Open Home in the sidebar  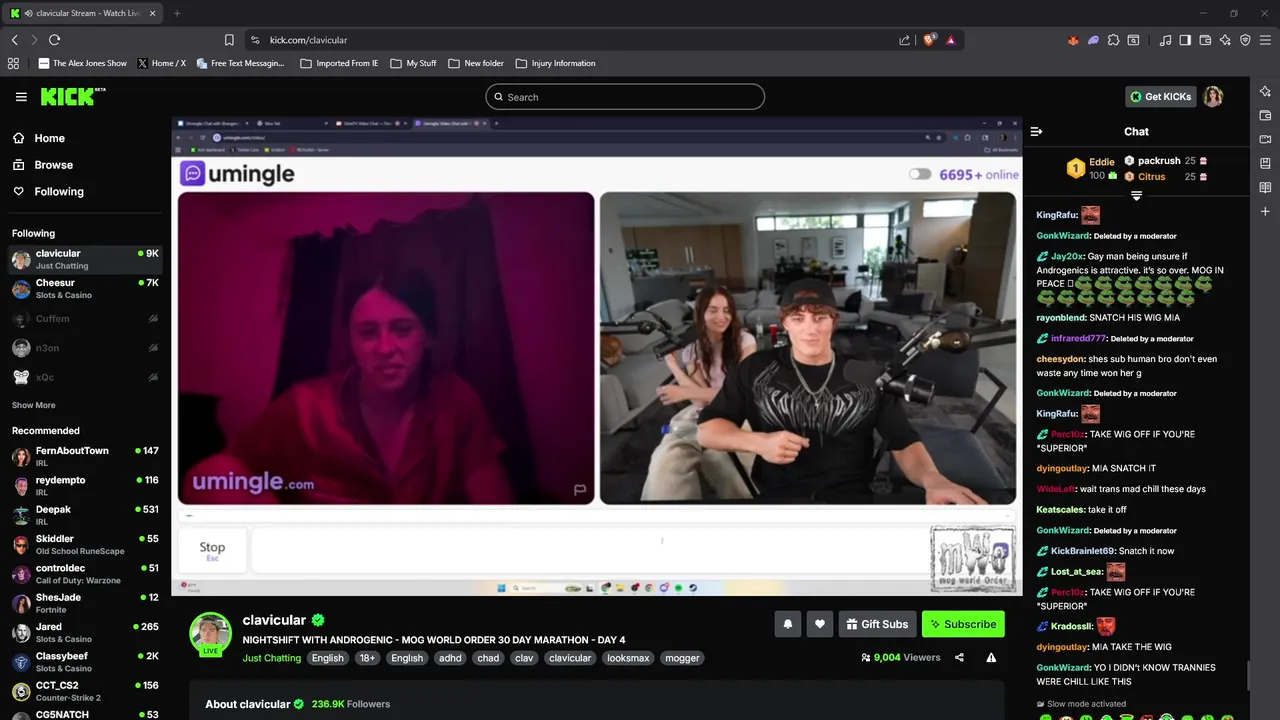point(49,138)
